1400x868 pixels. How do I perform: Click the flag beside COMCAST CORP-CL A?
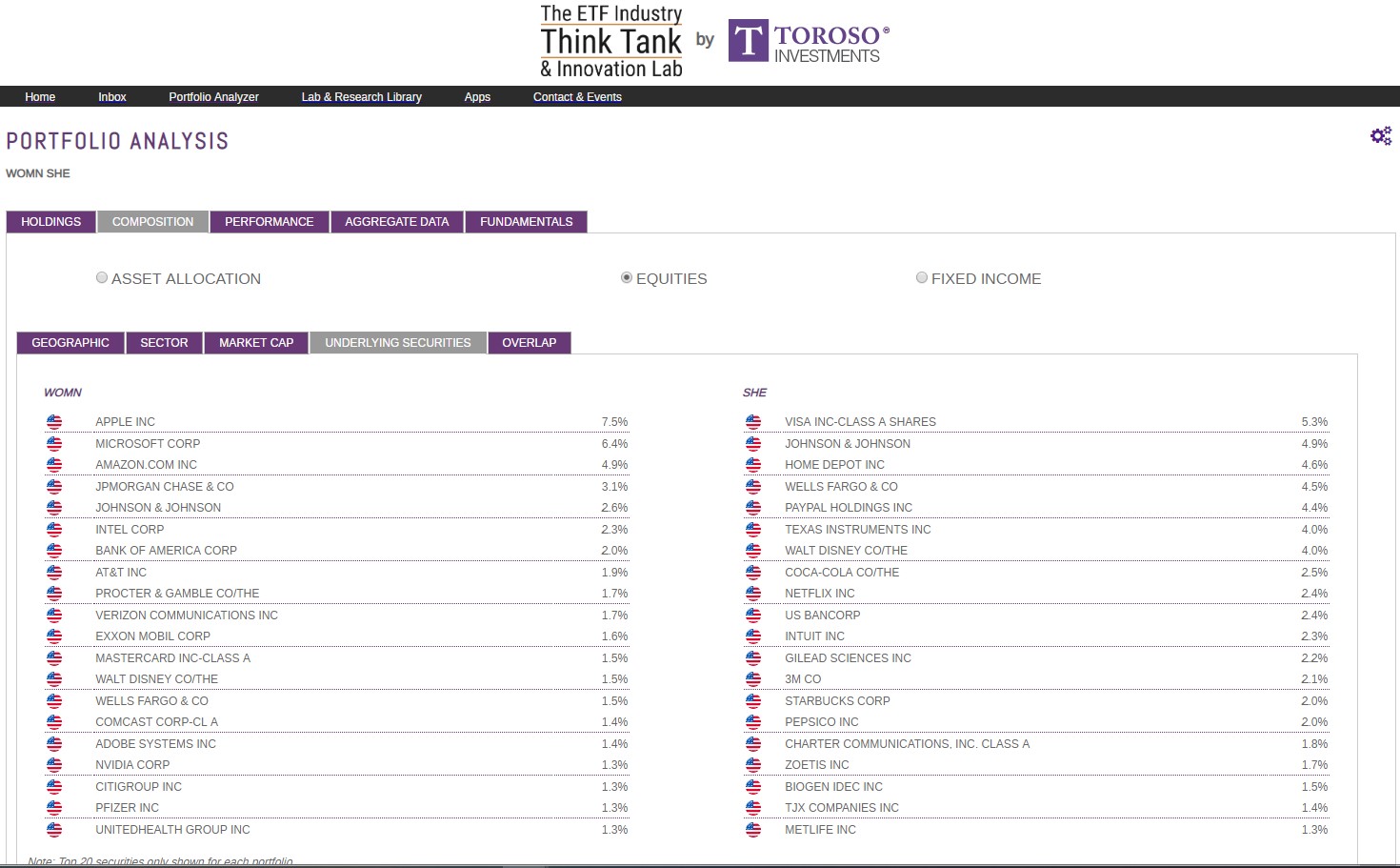54,722
